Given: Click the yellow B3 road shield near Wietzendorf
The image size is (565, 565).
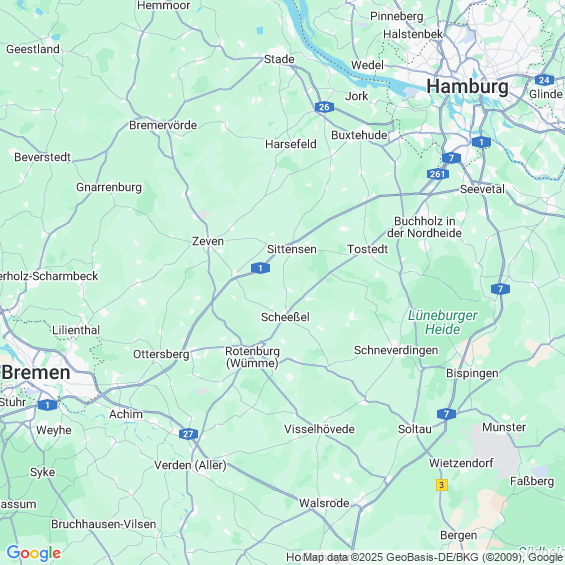Looking at the screenshot, I should tap(442, 485).
